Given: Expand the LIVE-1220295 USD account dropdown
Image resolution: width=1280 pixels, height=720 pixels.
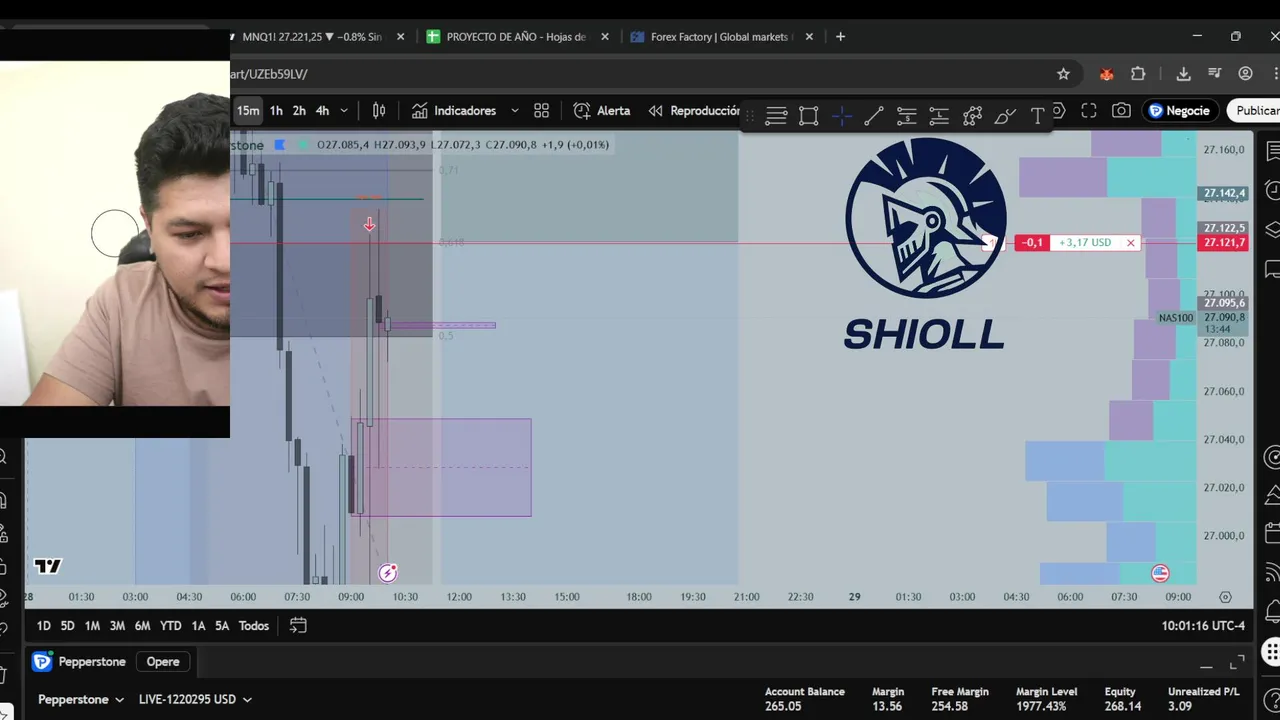Looking at the screenshot, I should tap(195, 700).
